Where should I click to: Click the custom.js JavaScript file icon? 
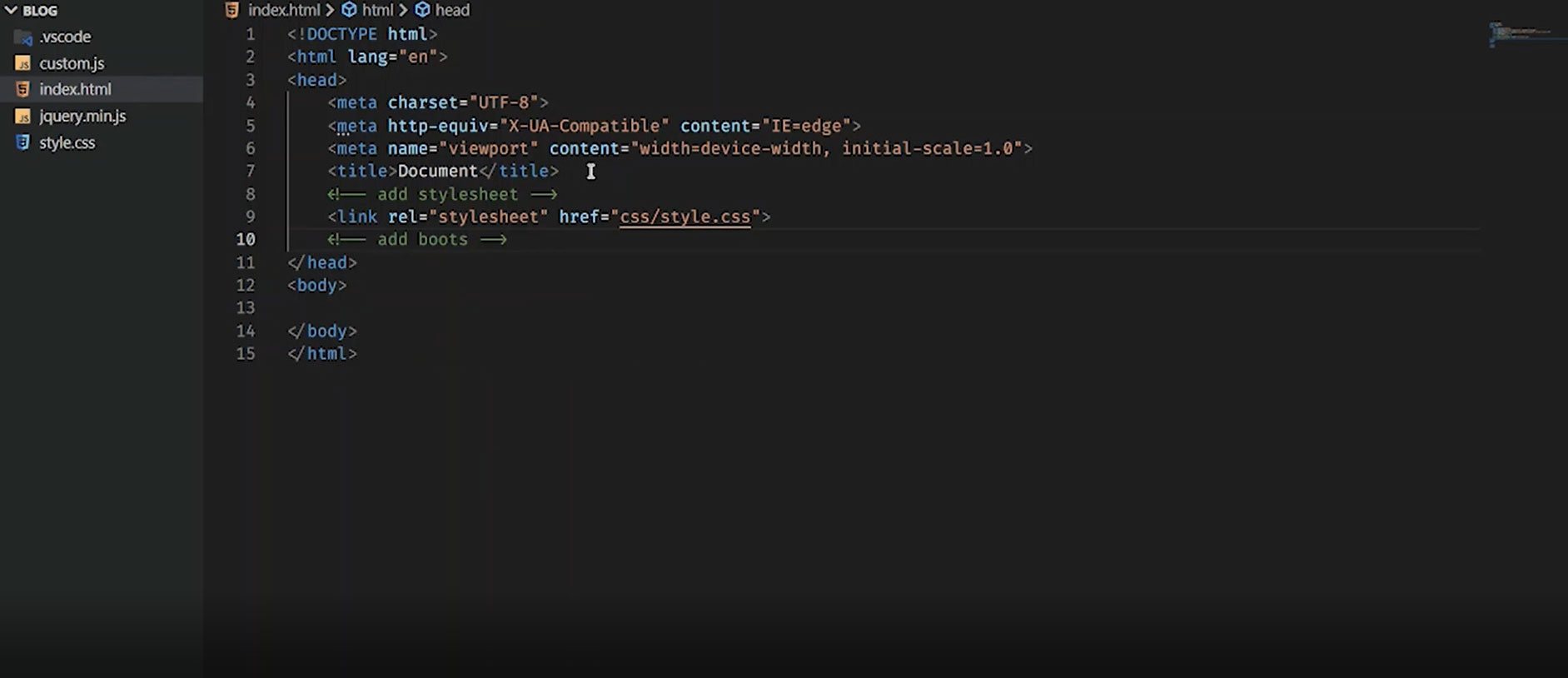(23, 63)
